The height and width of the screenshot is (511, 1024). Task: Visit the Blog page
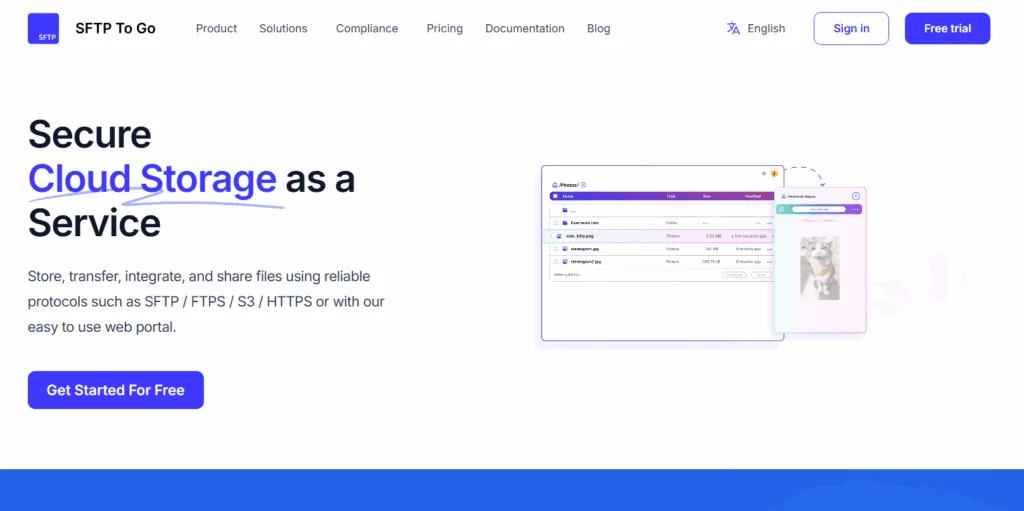598,29
